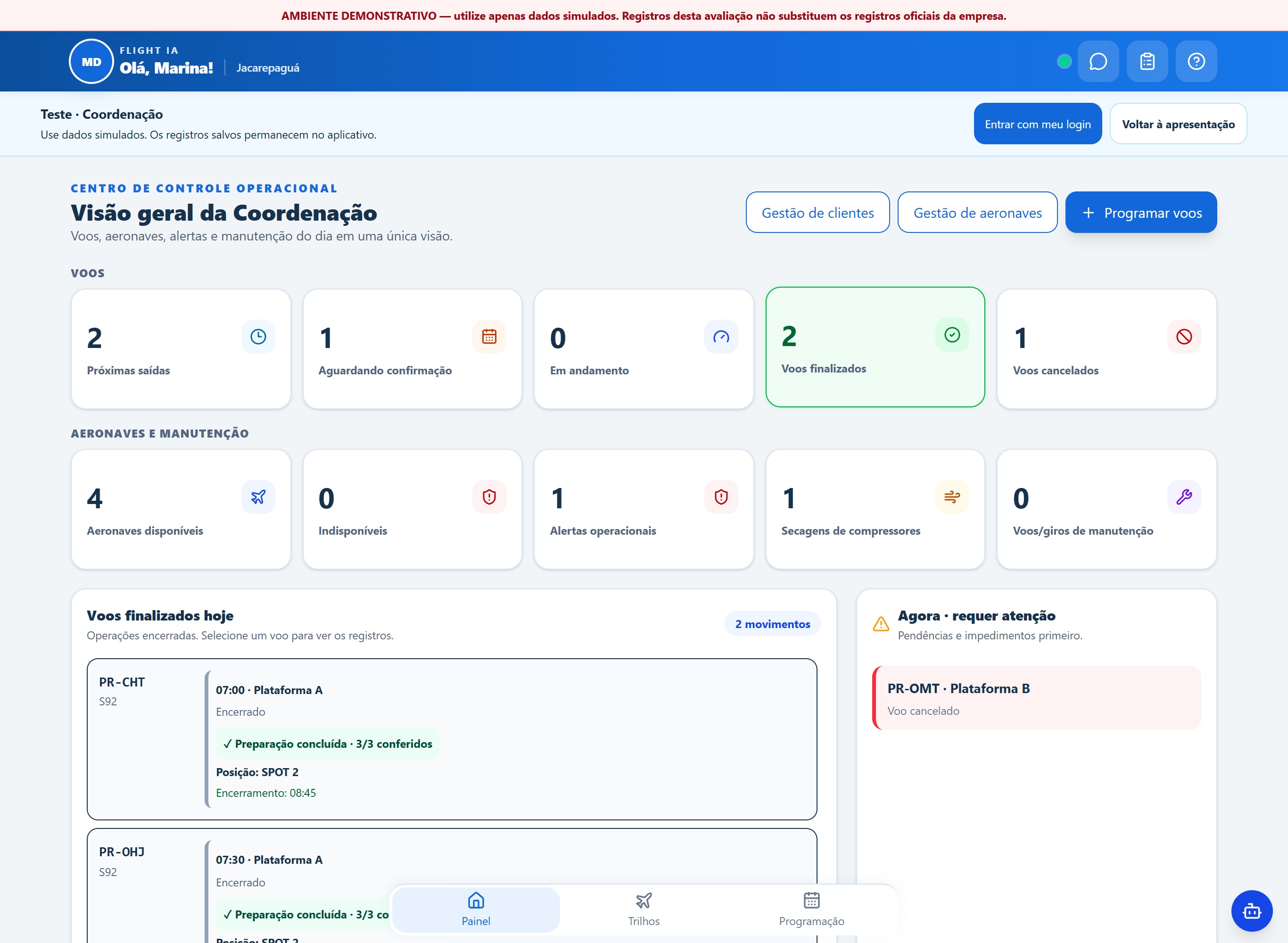Open the floating robot assistant button
Screen dimensions: 1288x943
coord(1252,911)
